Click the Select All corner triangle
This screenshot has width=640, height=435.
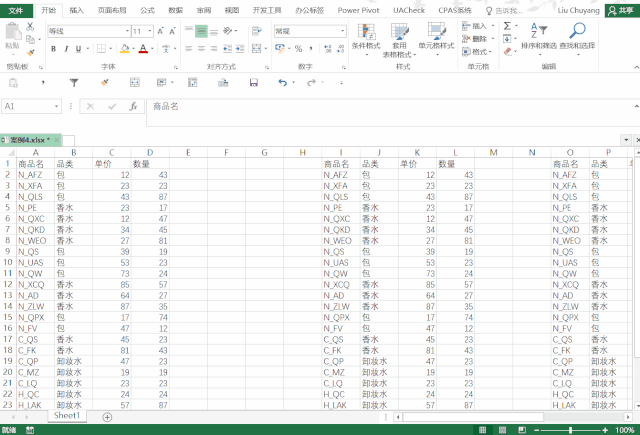[x=9, y=153]
